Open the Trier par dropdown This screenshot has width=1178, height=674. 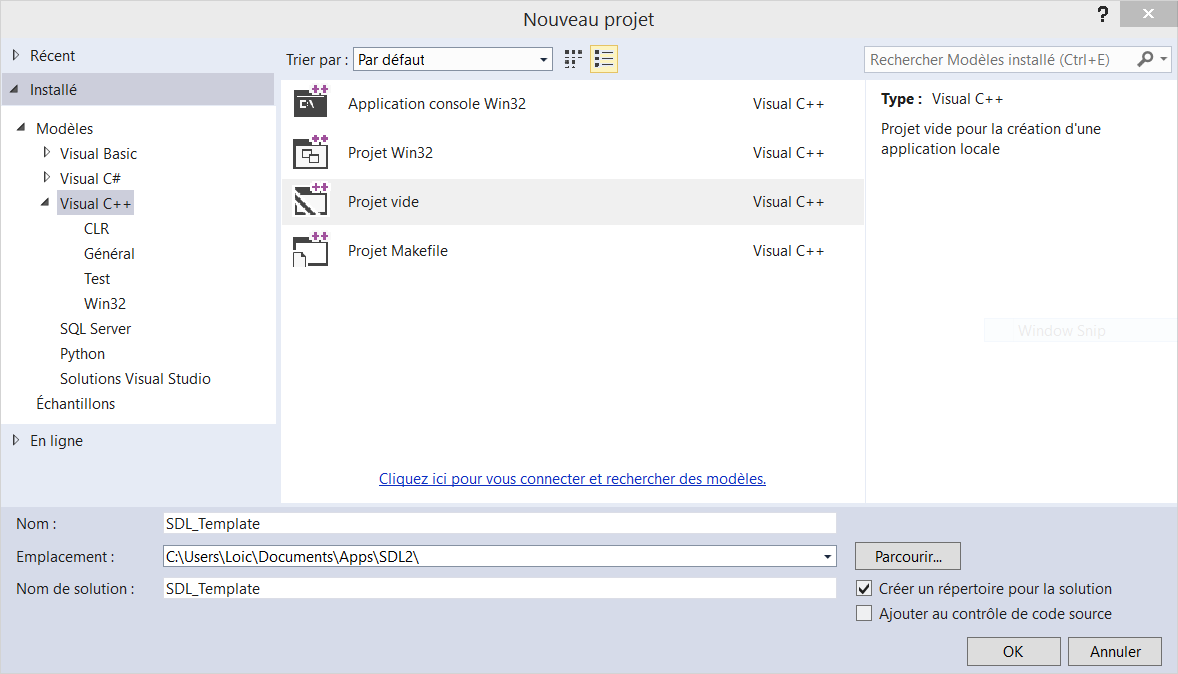[x=452, y=60]
